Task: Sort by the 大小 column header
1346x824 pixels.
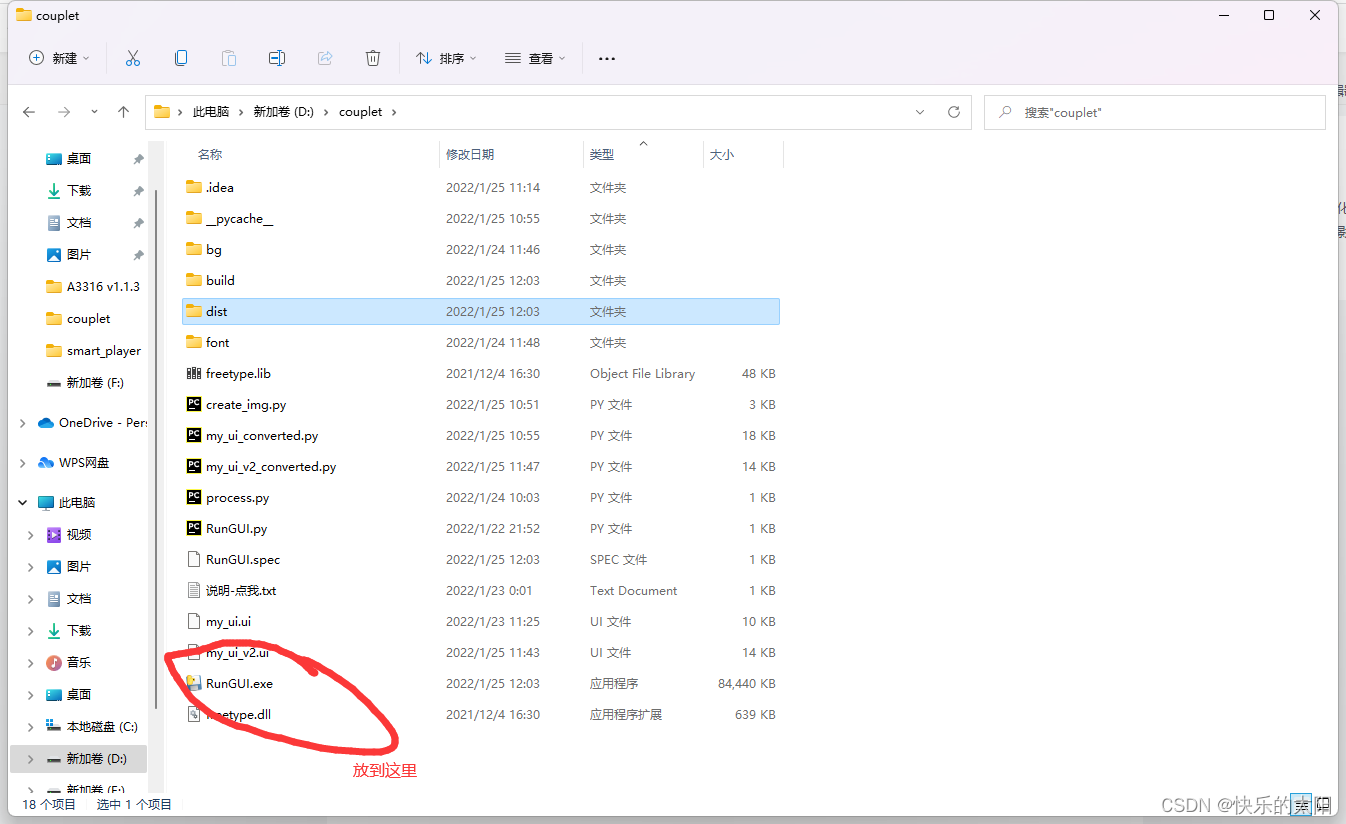Action: click(722, 154)
